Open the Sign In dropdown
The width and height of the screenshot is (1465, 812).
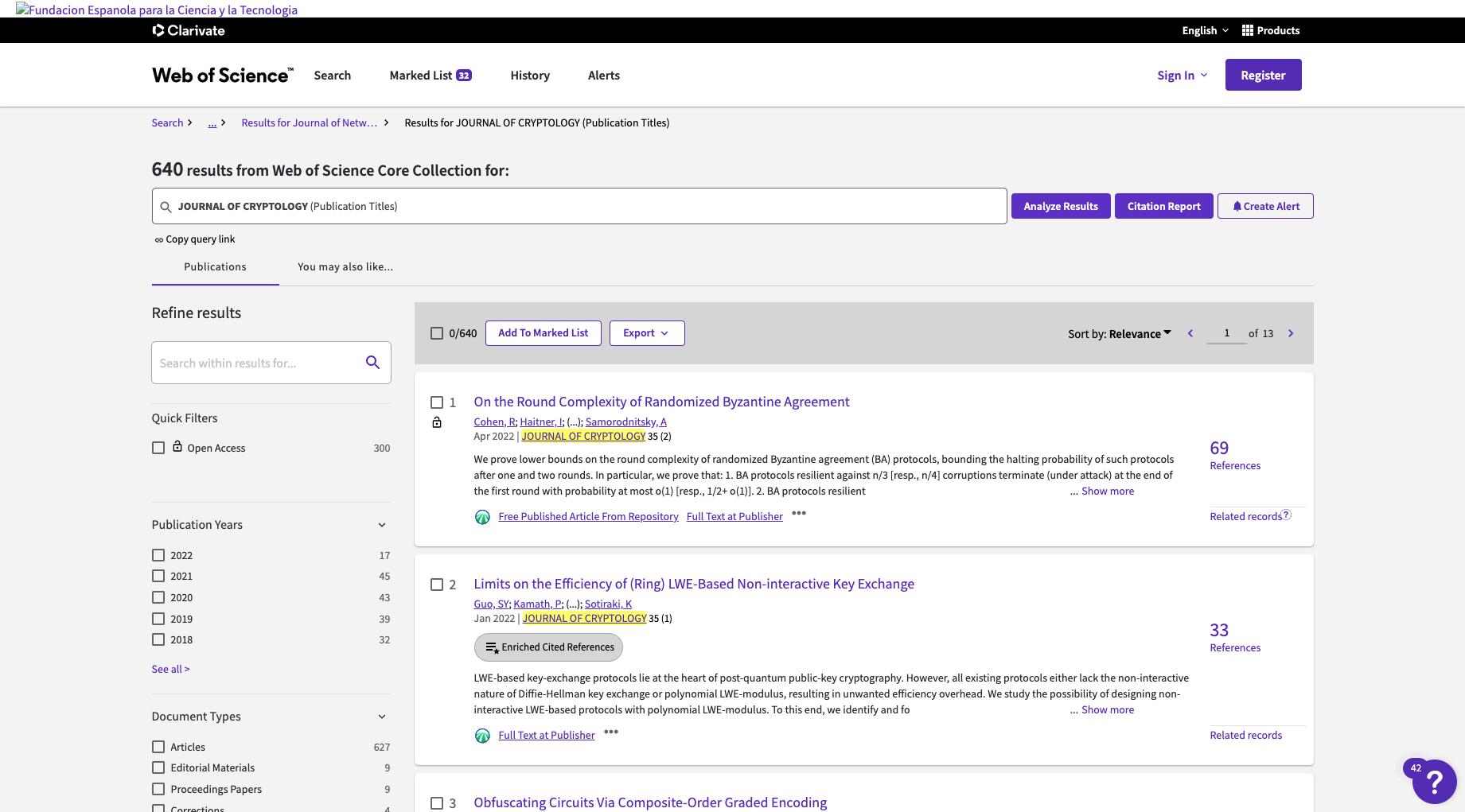(x=1182, y=75)
